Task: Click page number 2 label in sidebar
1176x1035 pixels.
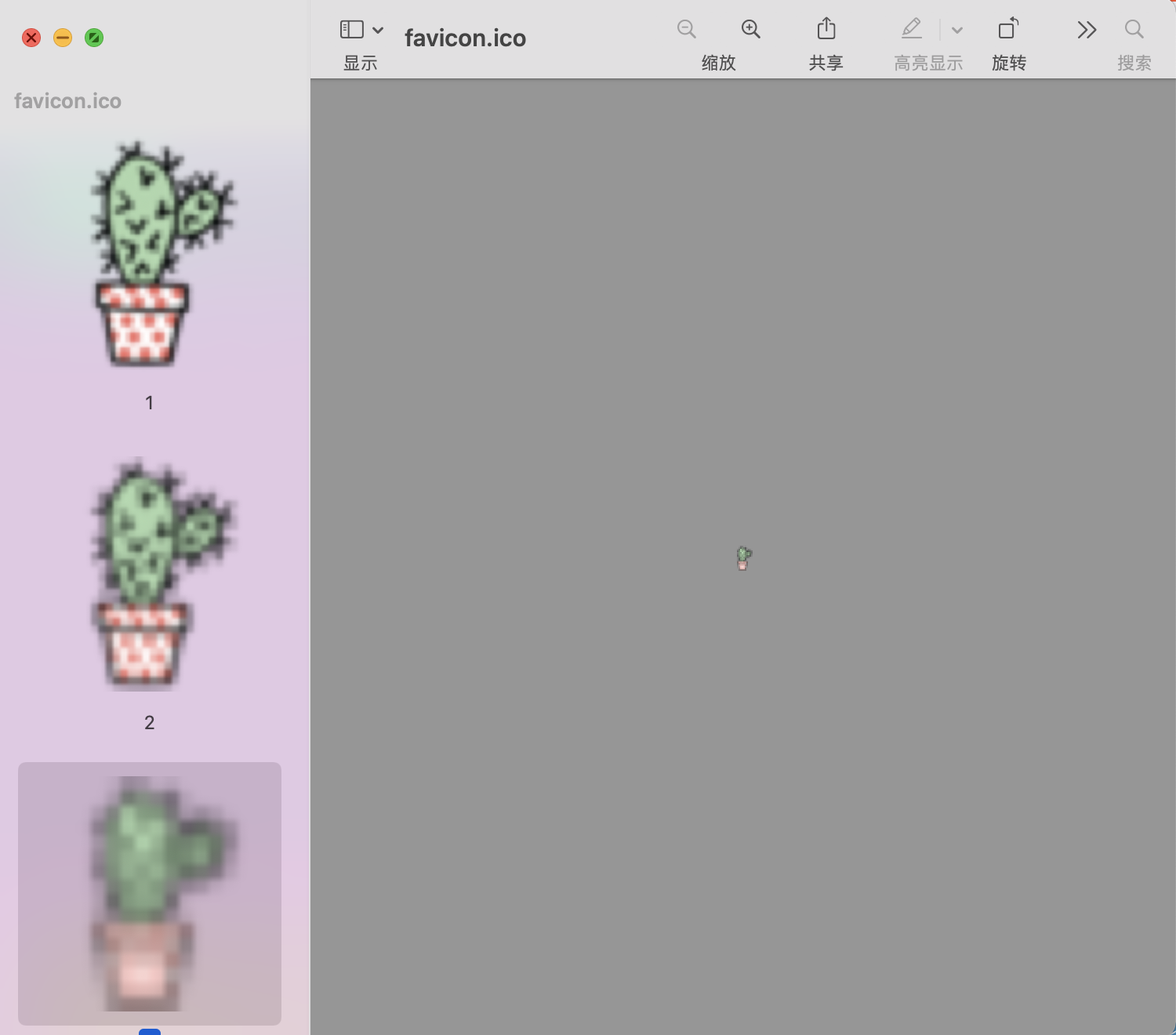Action: [149, 722]
